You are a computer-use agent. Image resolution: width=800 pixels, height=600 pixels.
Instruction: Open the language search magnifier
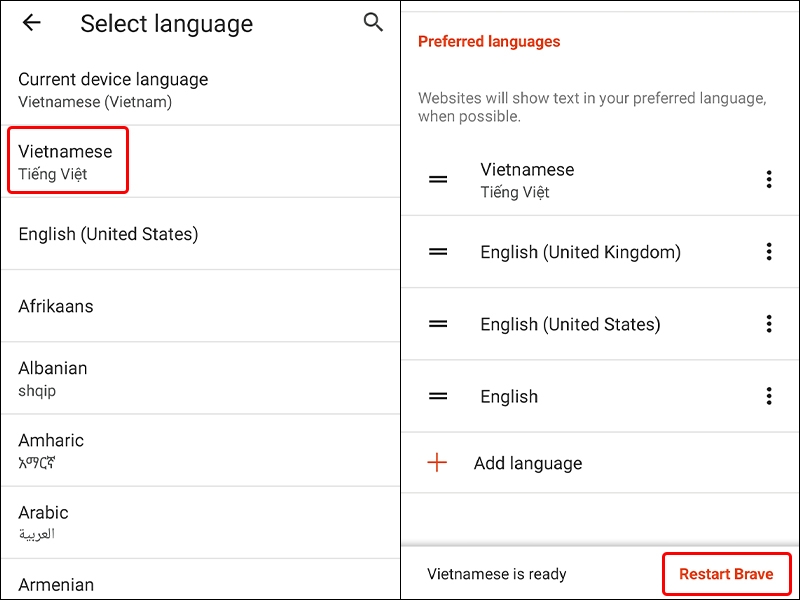tap(373, 22)
